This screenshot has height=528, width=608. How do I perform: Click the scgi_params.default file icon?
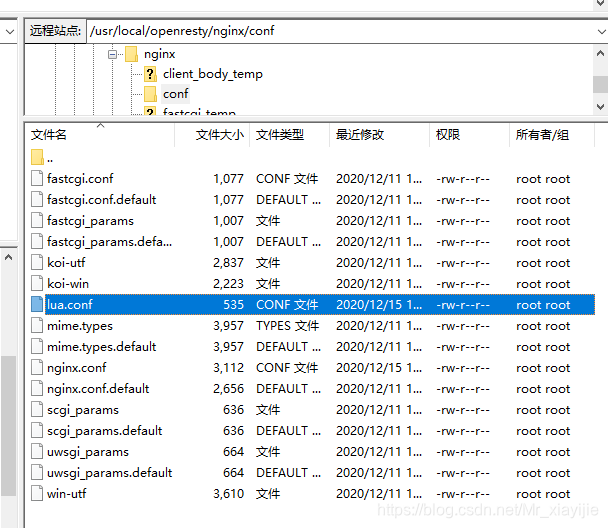[x=37, y=430]
